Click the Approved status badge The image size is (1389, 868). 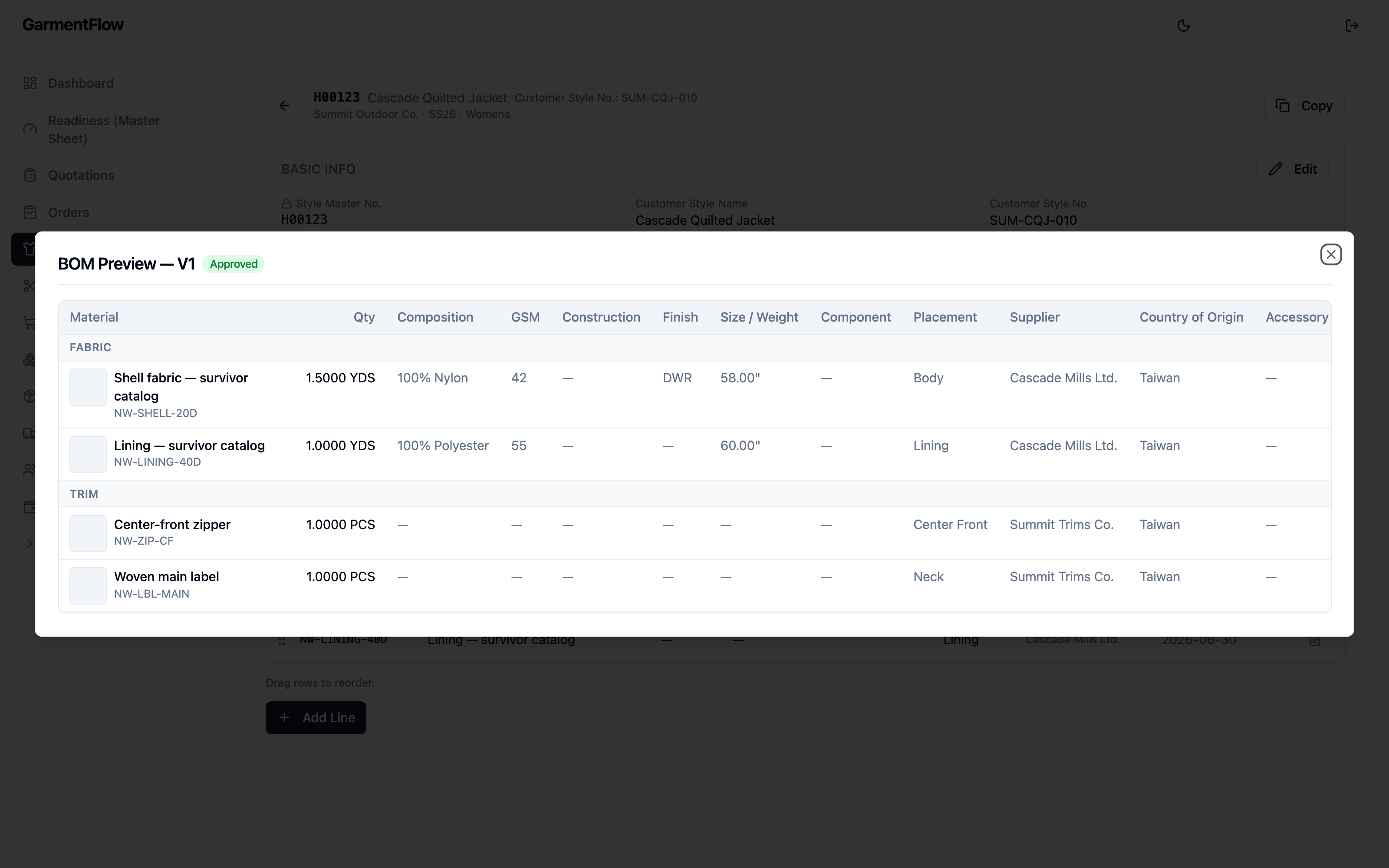(x=234, y=264)
